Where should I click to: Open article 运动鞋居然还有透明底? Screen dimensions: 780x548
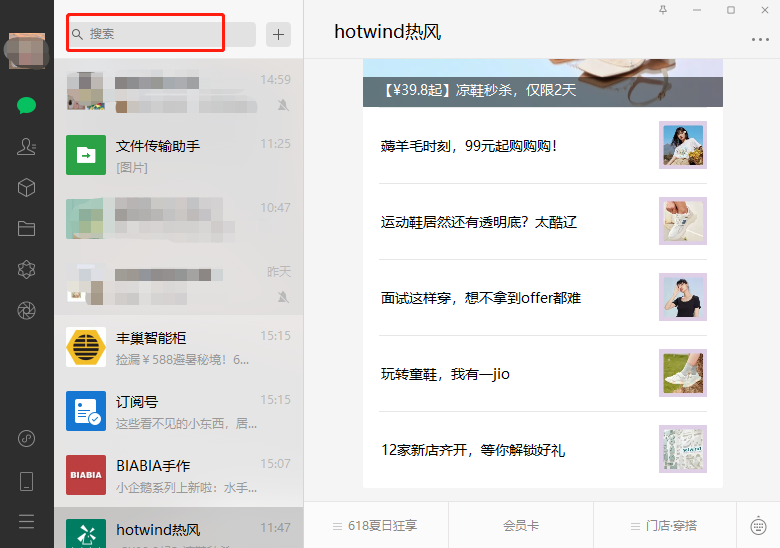543,221
